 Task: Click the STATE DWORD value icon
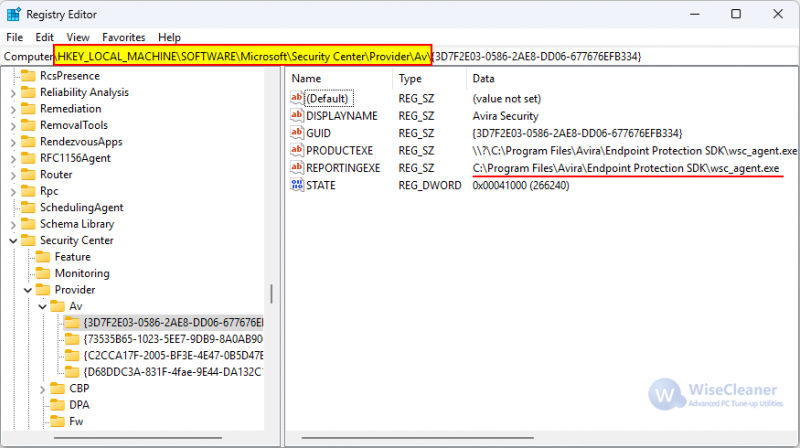296,185
